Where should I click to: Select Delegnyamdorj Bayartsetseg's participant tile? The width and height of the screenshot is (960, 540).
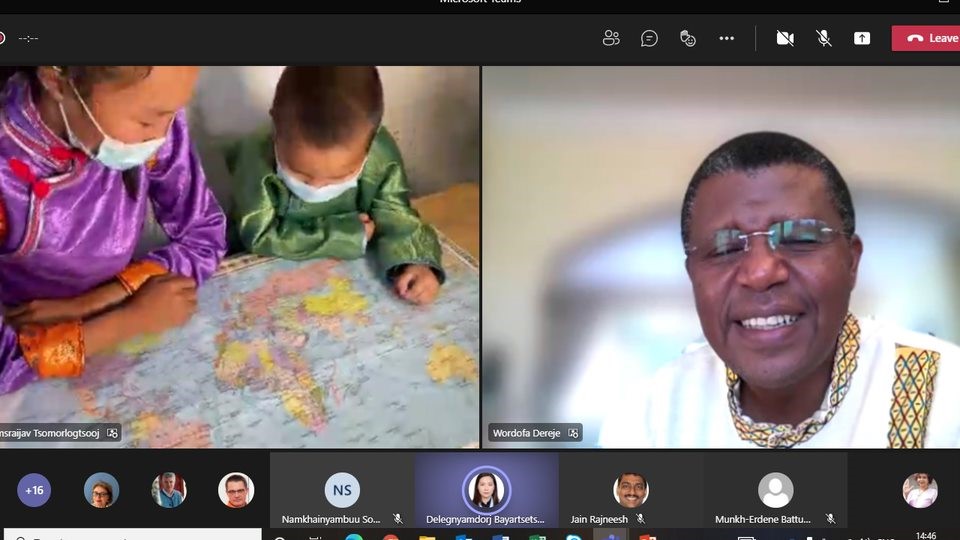pyautogui.click(x=486, y=491)
